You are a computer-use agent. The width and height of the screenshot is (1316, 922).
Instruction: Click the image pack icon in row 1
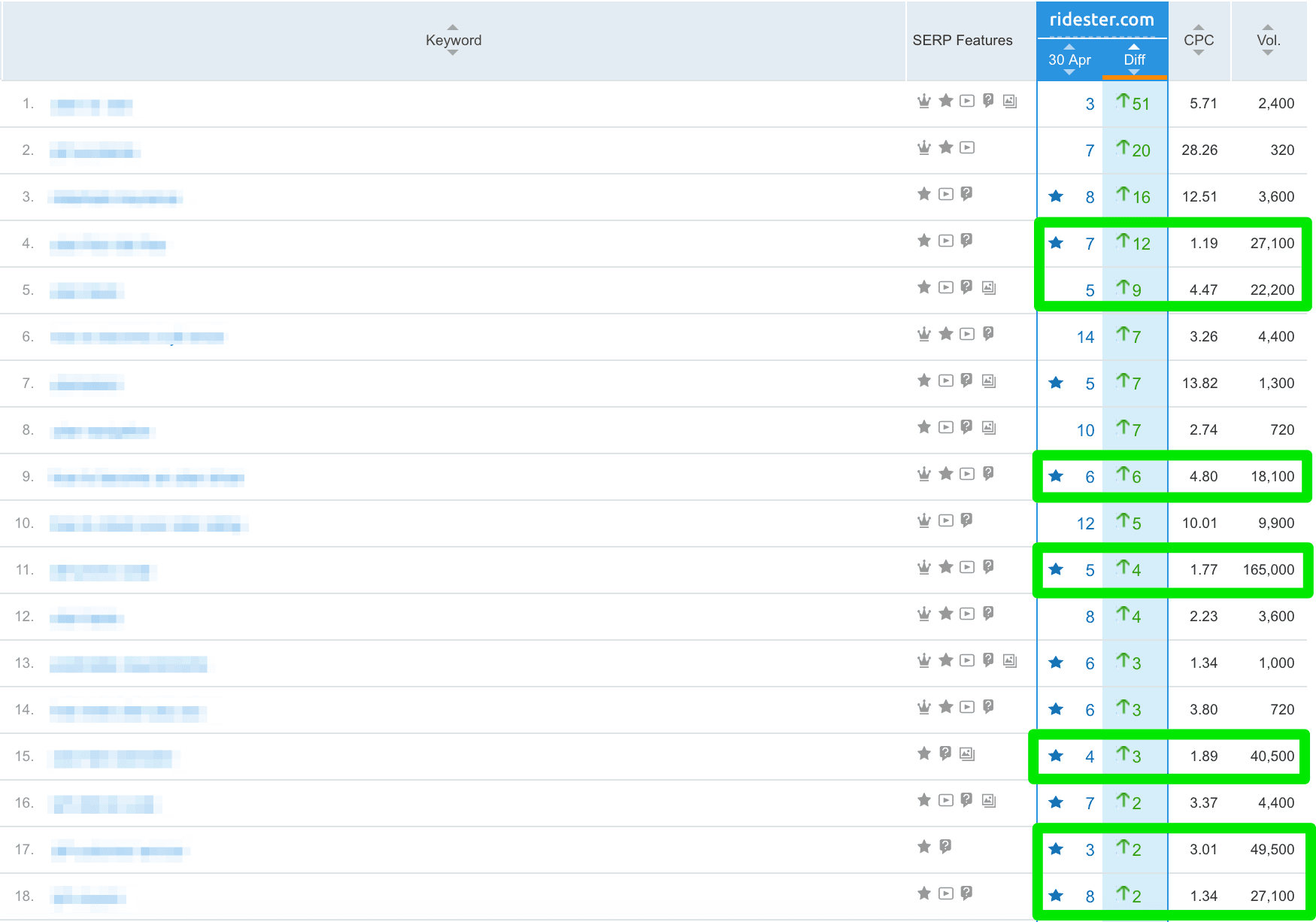point(1010,101)
